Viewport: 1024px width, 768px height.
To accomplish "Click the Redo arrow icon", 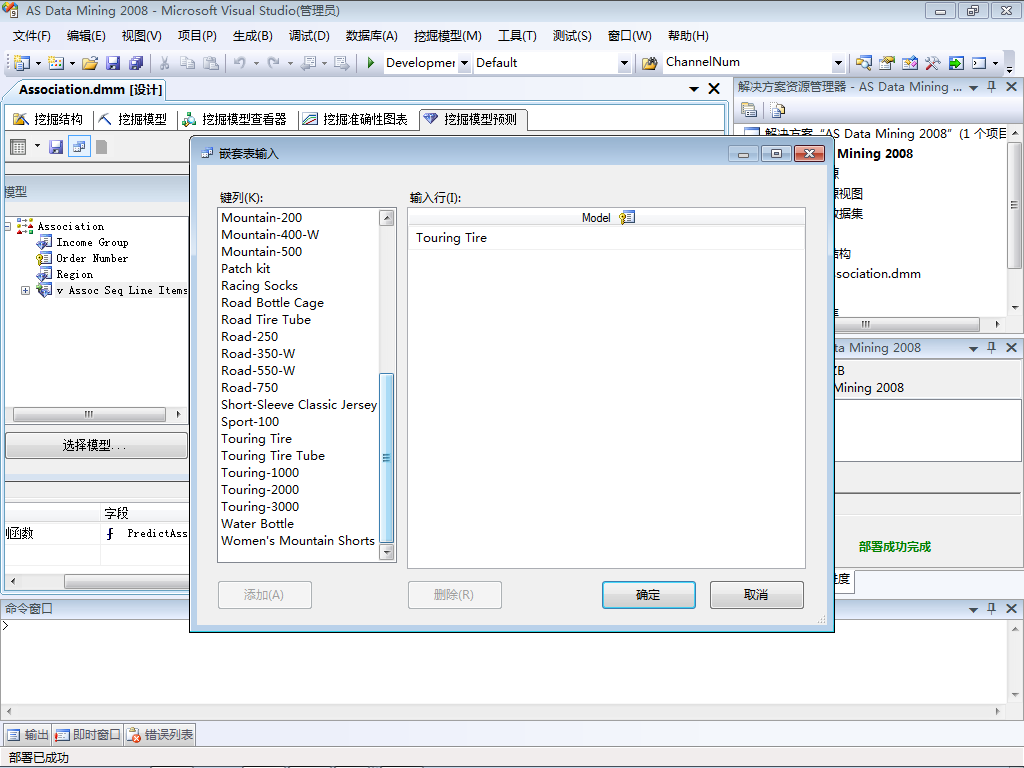I will (x=274, y=63).
